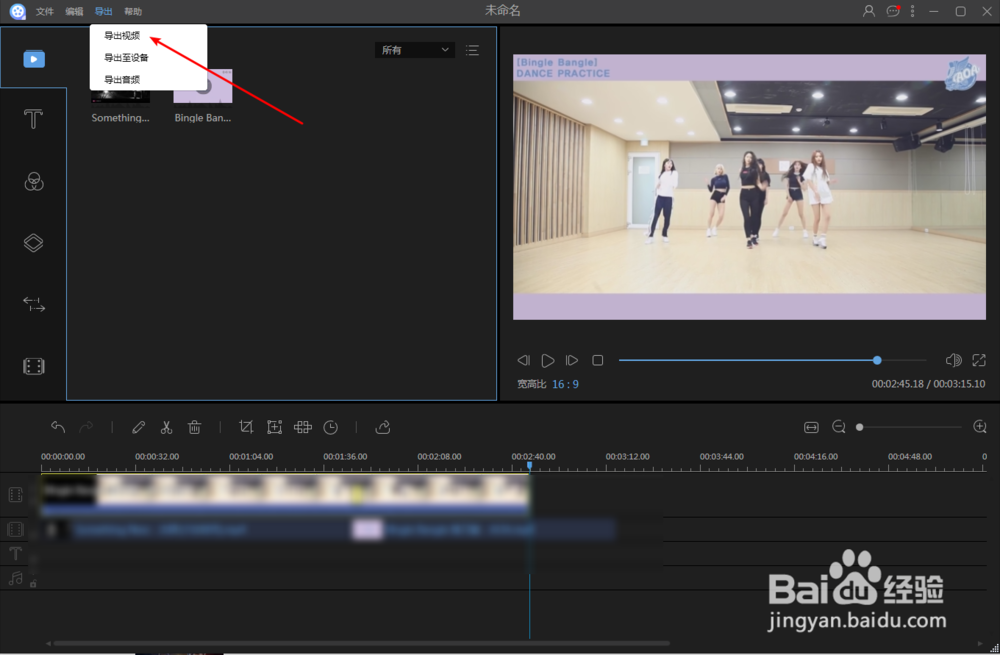The height and width of the screenshot is (655, 1000).
Task: Click the timeline zoom slider handle
Action: coord(860,427)
